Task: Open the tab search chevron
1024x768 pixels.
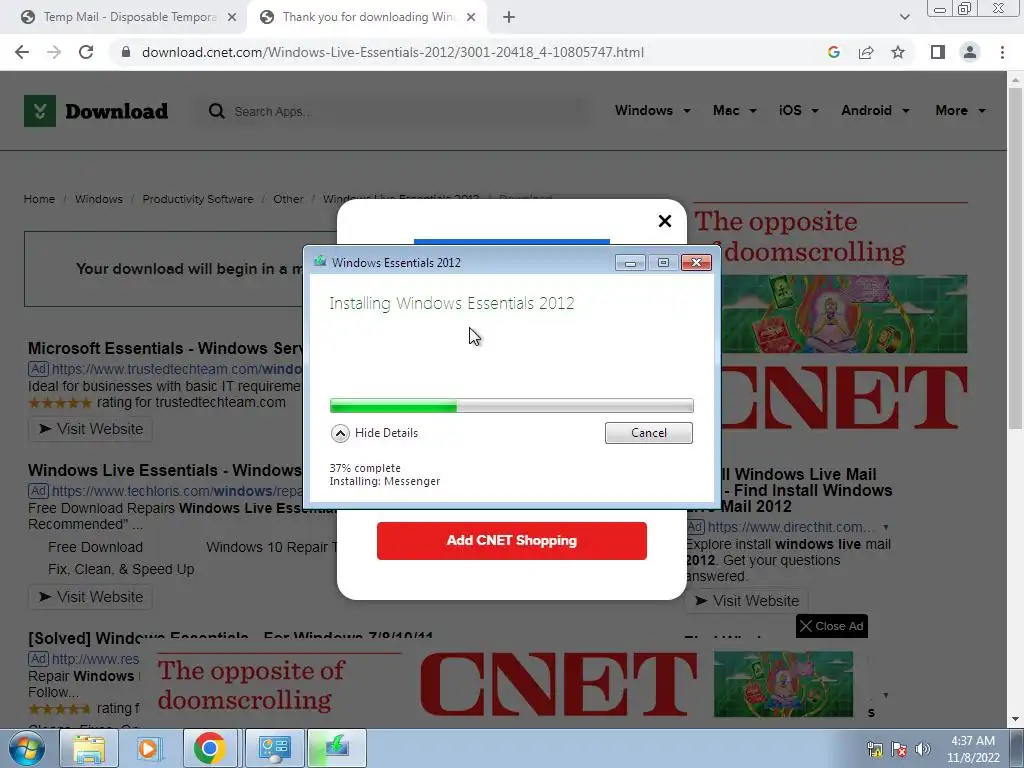Action: [x=904, y=17]
